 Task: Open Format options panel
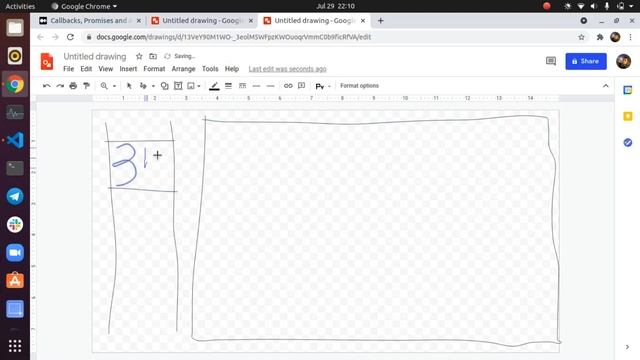(x=360, y=86)
